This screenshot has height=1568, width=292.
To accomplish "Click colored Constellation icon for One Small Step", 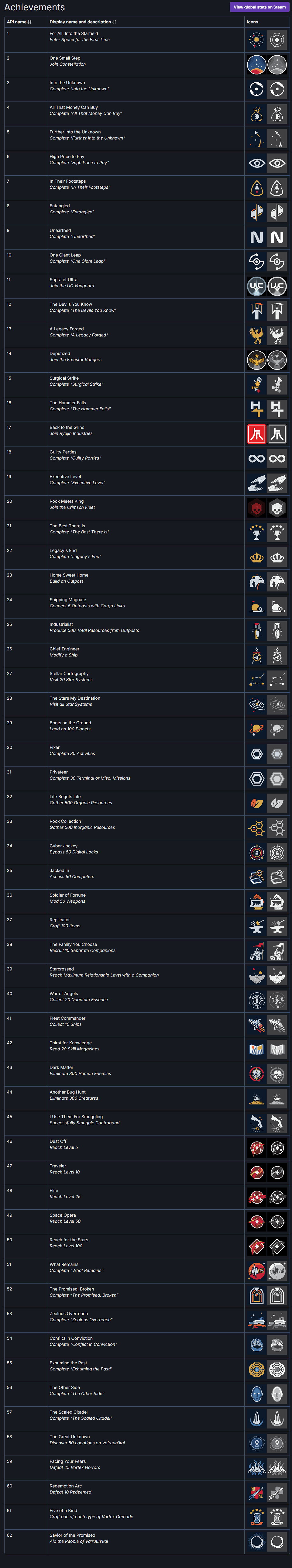I will (x=257, y=64).
